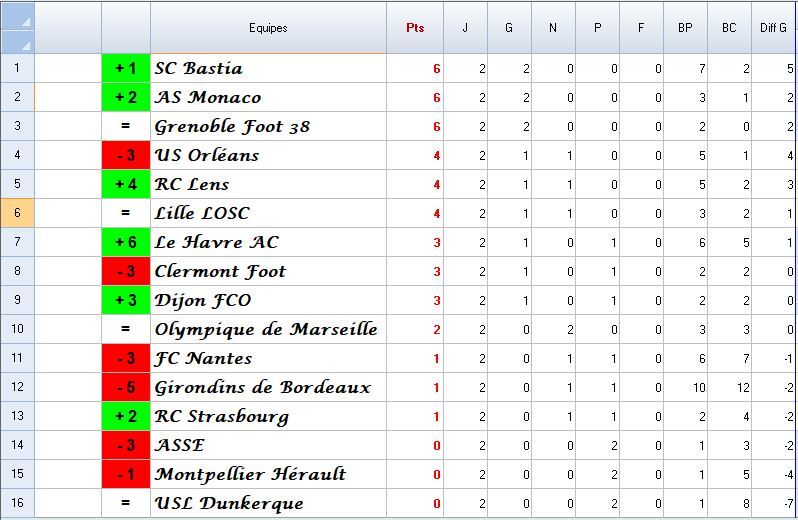Select row header number 16
Screen dimensions: 798x520
(17, 503)
